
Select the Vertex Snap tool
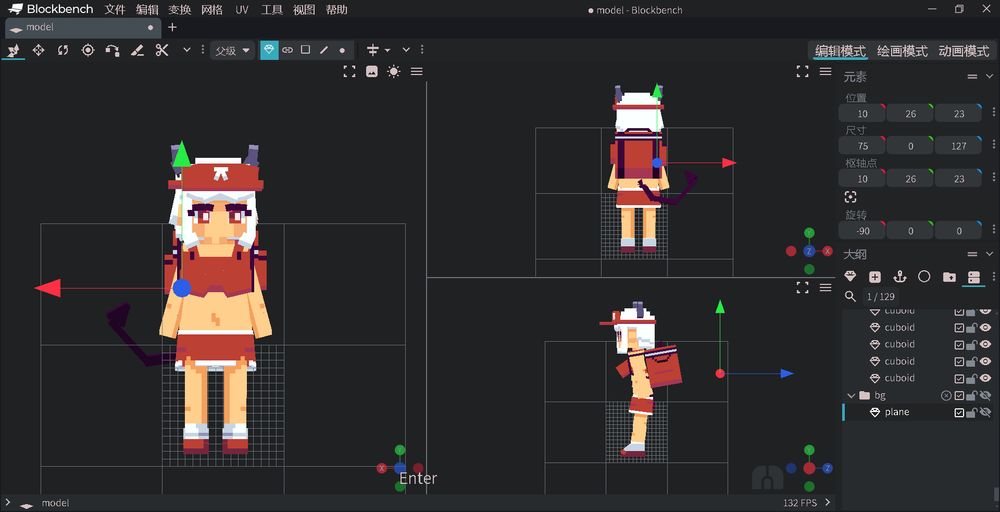[112, 50]
